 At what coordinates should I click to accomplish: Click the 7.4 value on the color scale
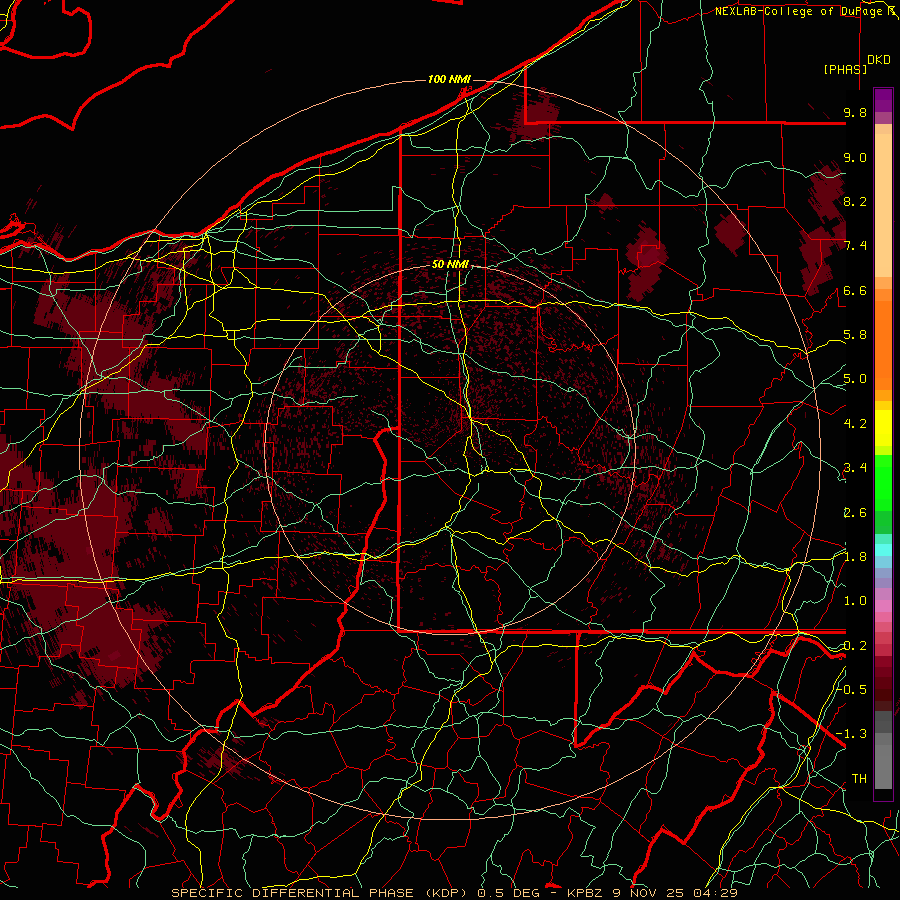[855, 246]
